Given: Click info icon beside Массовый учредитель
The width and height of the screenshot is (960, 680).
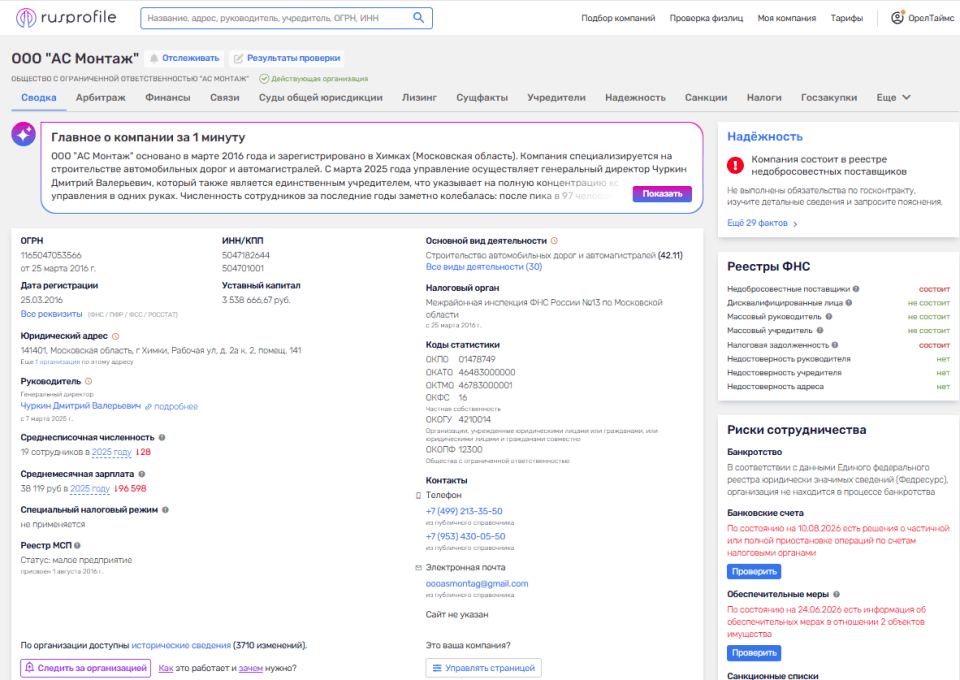Looking at the screenshot, I should [x=820, y=331].
